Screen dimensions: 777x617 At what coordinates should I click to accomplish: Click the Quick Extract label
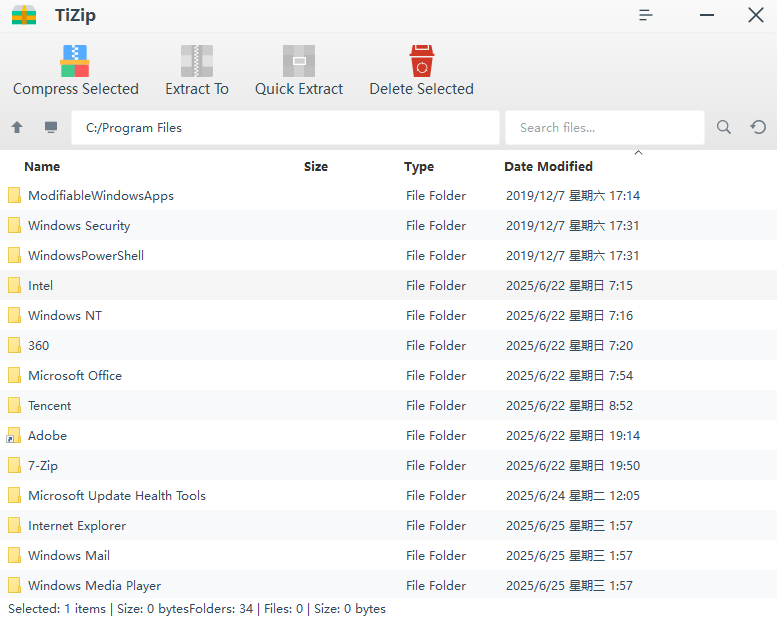point(299,89)
